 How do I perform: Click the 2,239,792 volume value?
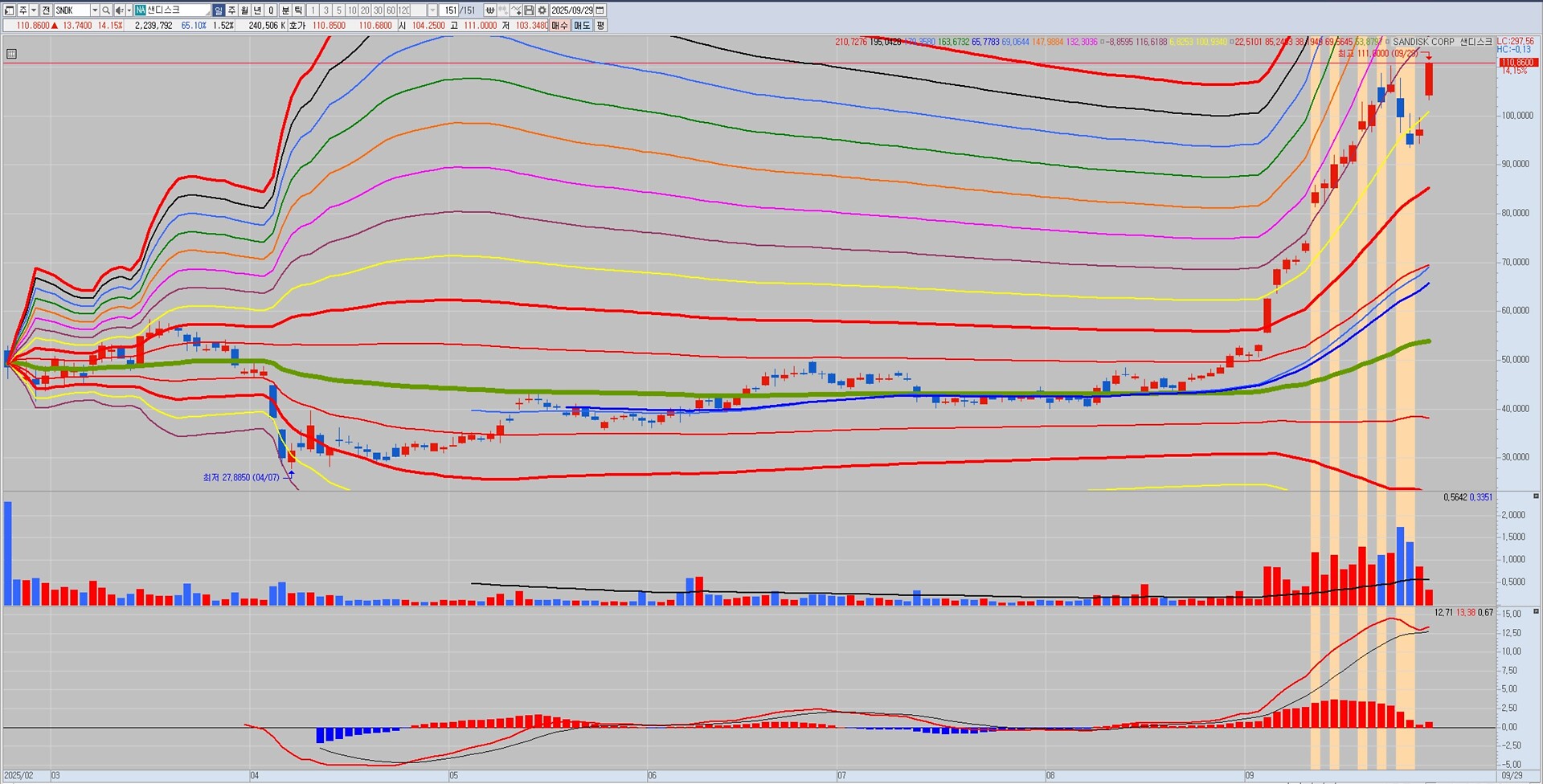coord(153,26)
